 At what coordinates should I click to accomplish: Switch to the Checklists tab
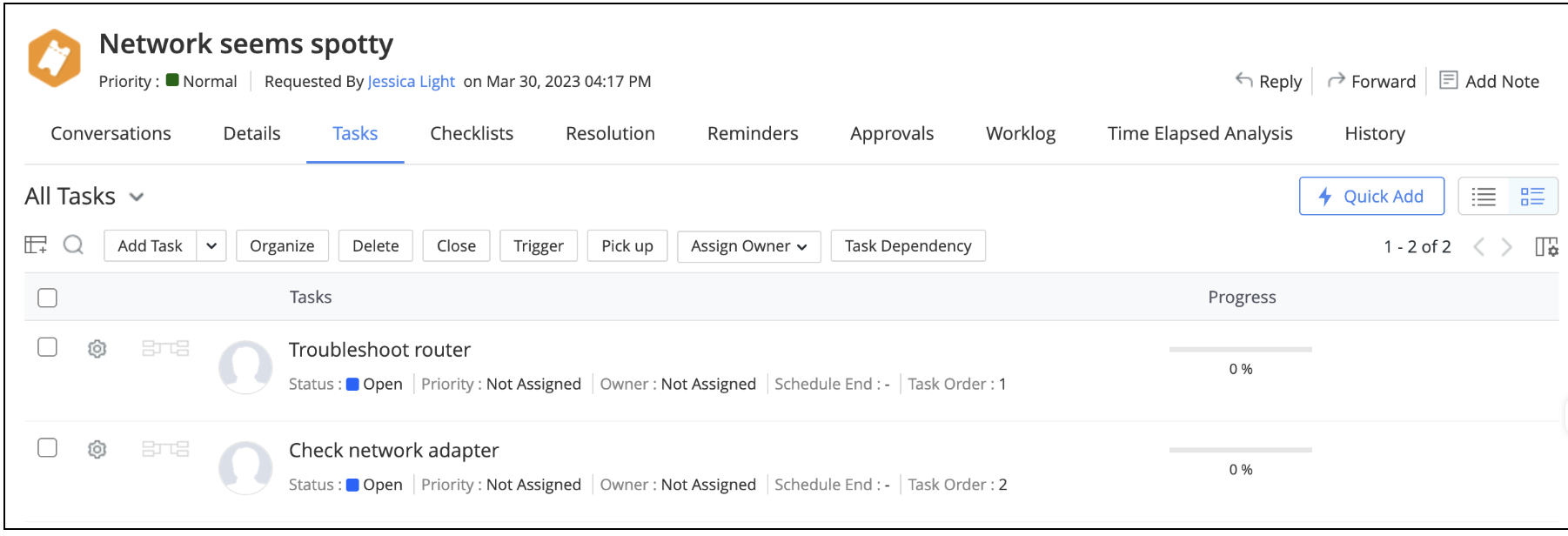(x=472, y=134)
